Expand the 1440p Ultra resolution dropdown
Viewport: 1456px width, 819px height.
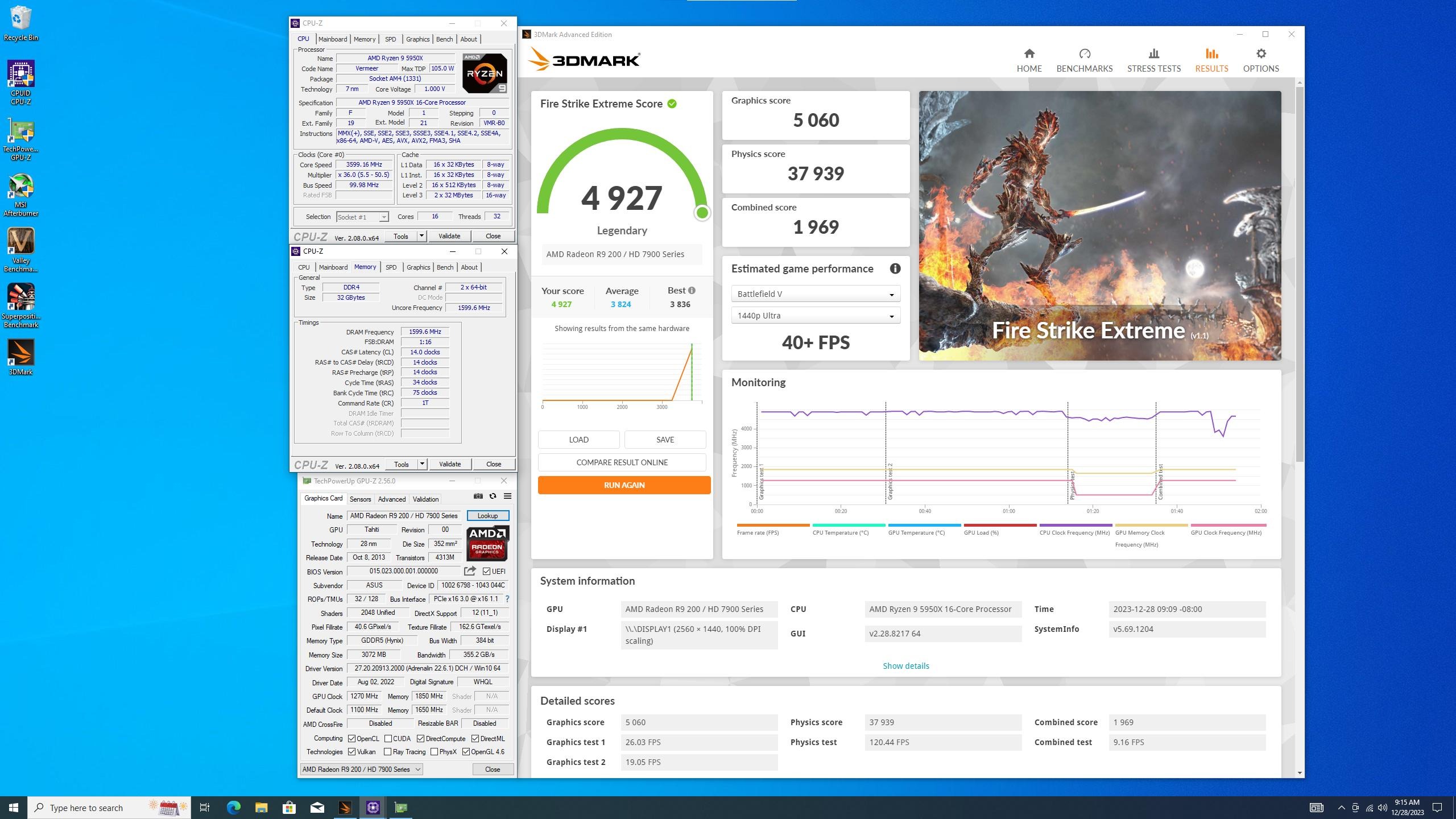click(x=815, y=316)
